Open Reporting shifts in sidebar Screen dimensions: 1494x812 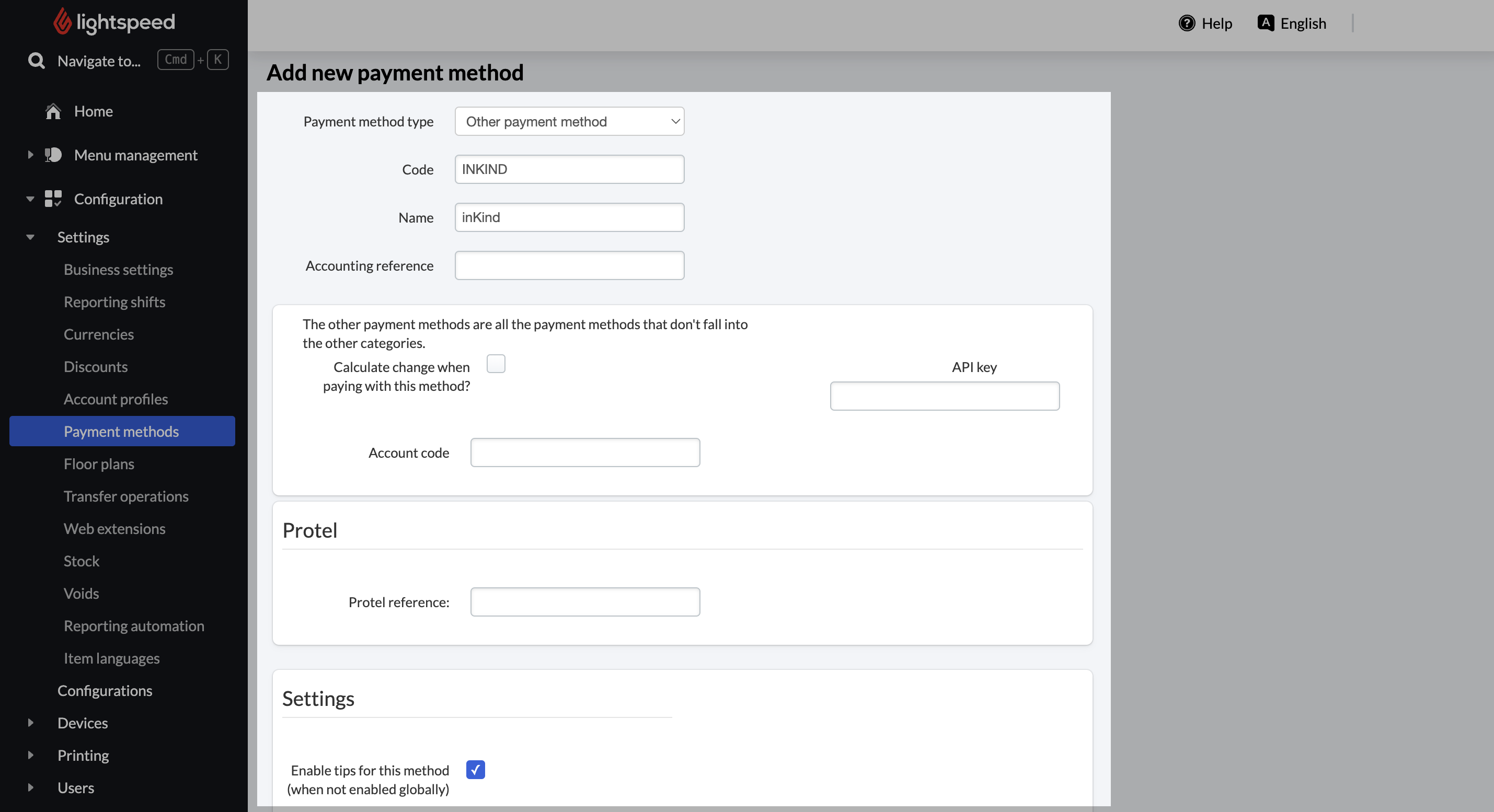click(x=114, y=302)
